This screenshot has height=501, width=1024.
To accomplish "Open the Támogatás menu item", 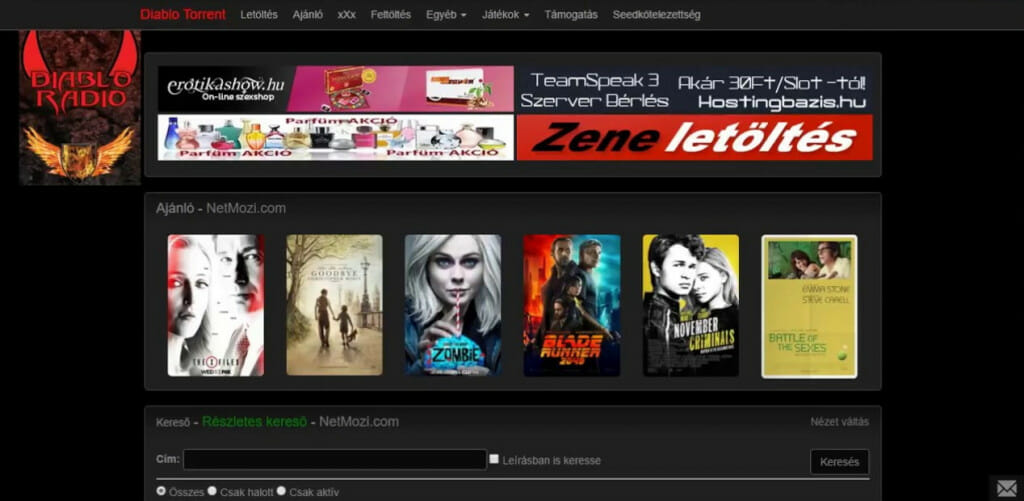I will coord(571,14).
